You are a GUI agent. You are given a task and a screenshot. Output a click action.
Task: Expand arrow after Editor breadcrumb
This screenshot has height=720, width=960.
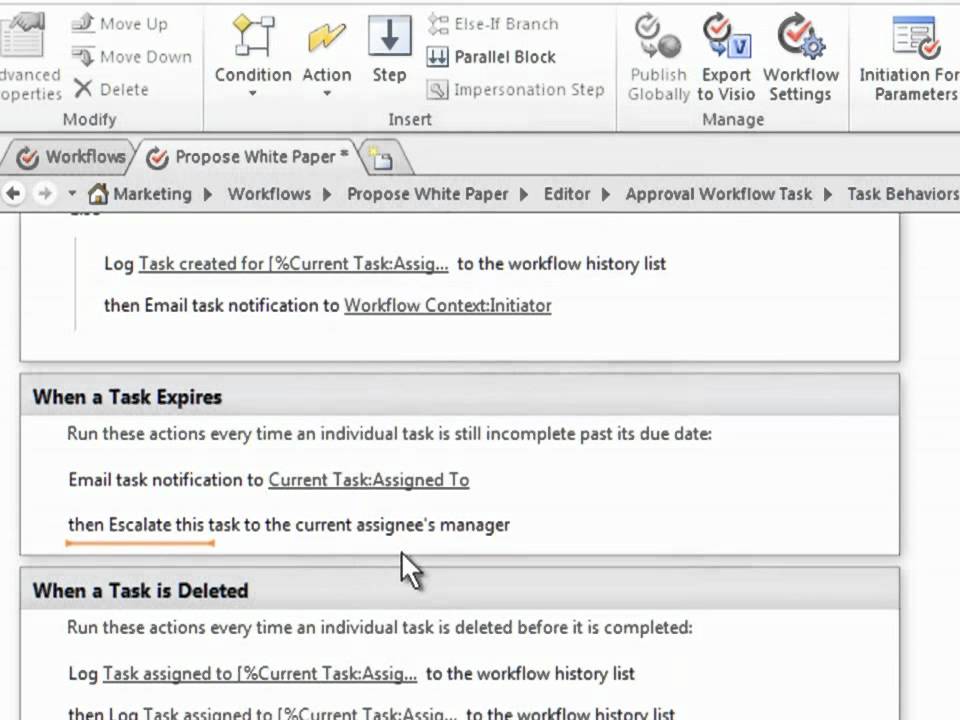606,195
